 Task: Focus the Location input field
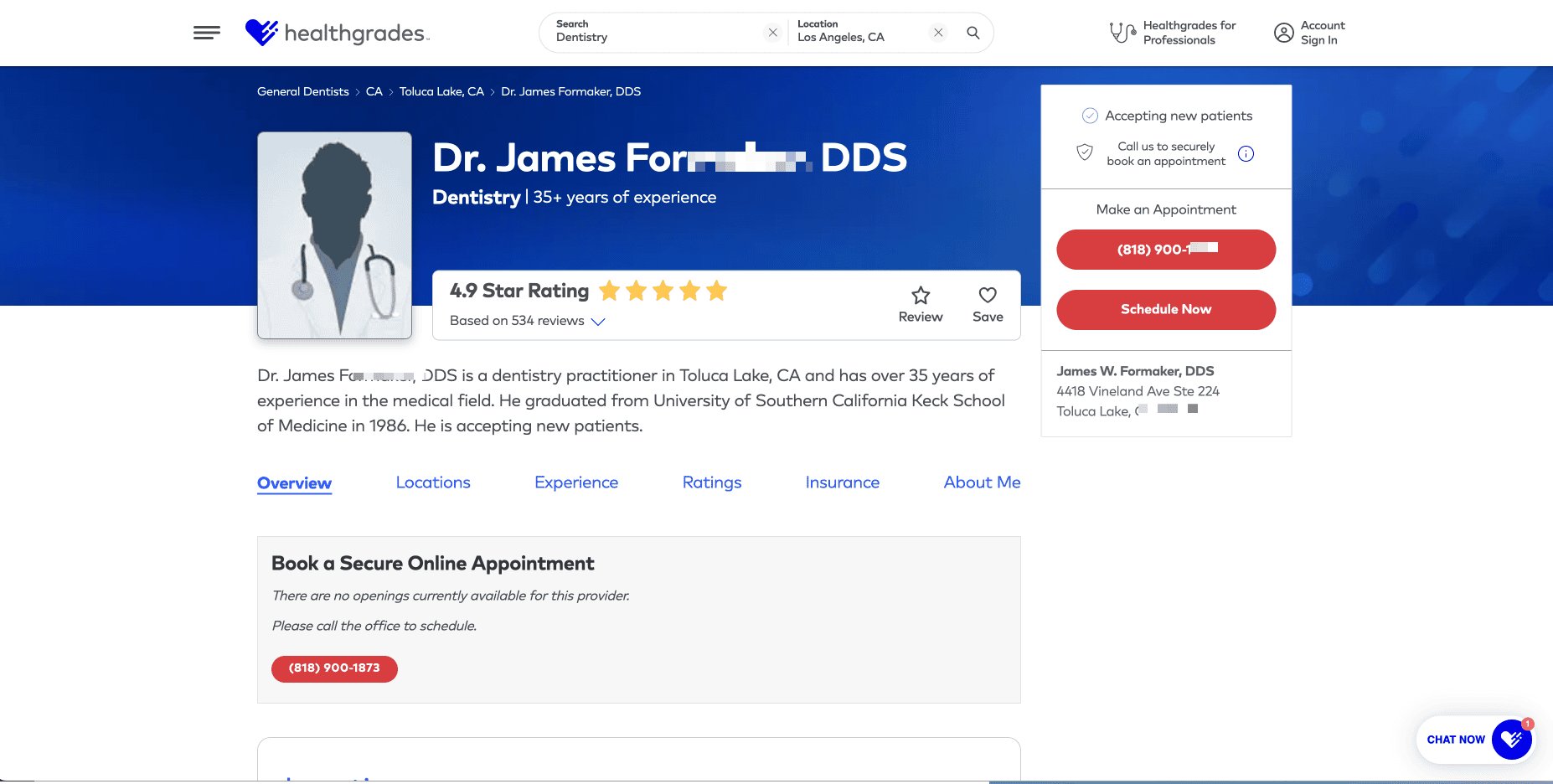859,33
